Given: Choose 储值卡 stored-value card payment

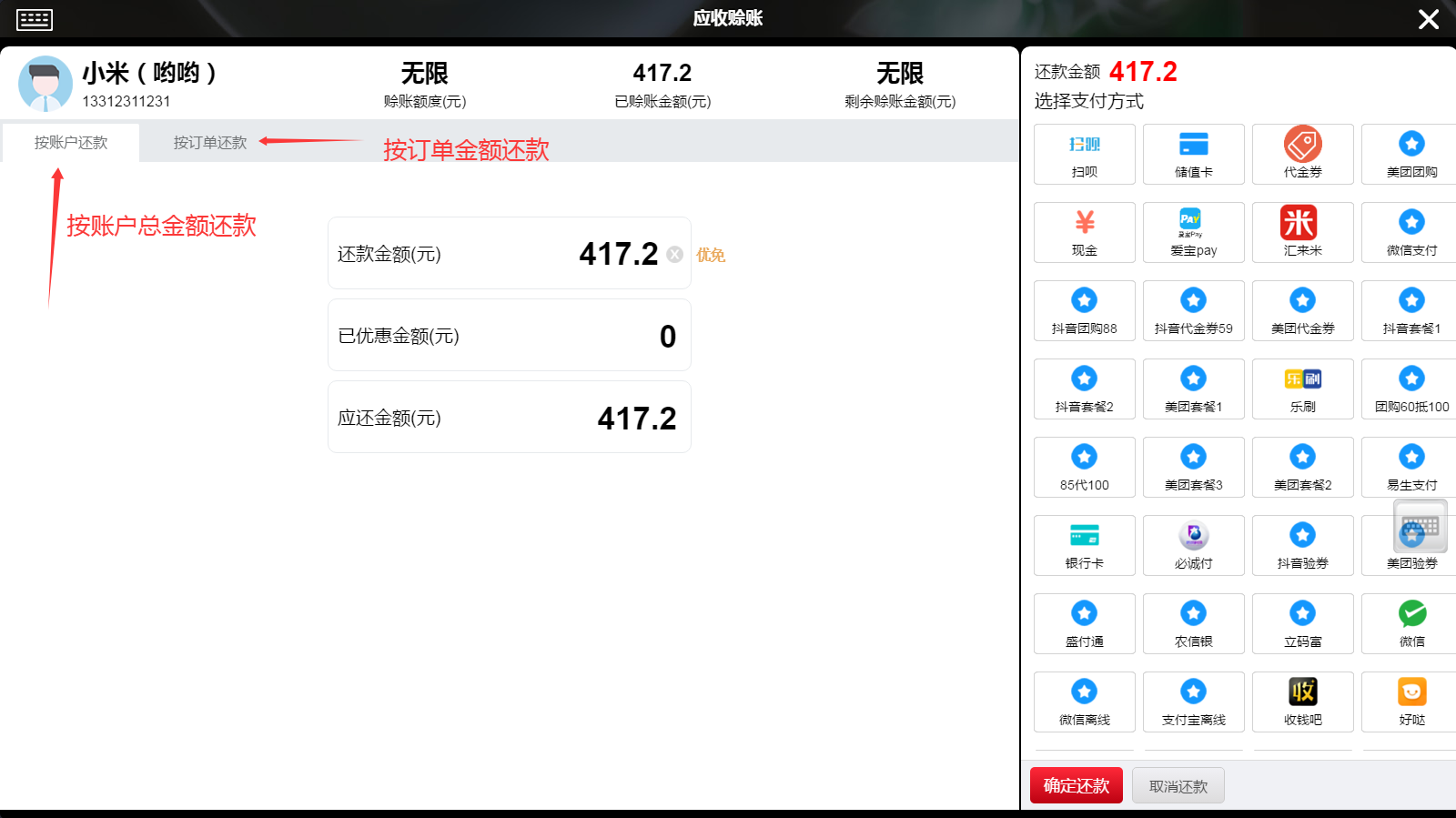Looking at the screenshot, I should (1193, 154).
